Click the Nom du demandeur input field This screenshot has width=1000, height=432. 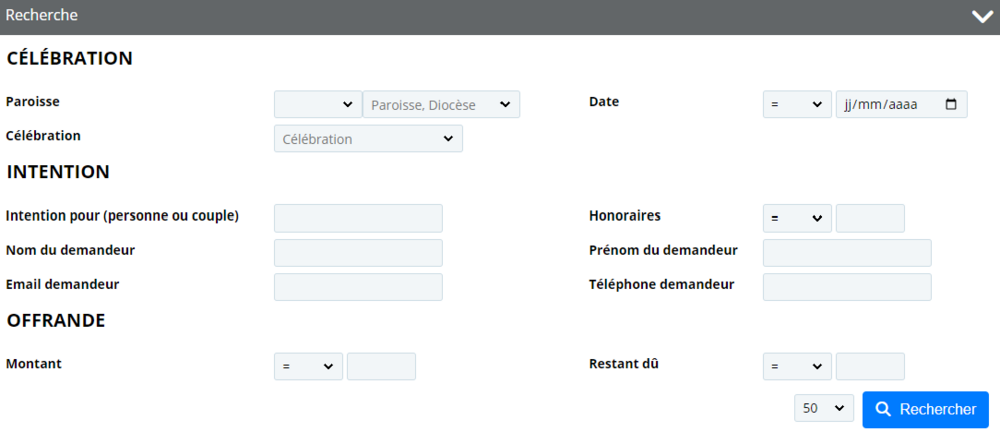(x=358, y=253)
